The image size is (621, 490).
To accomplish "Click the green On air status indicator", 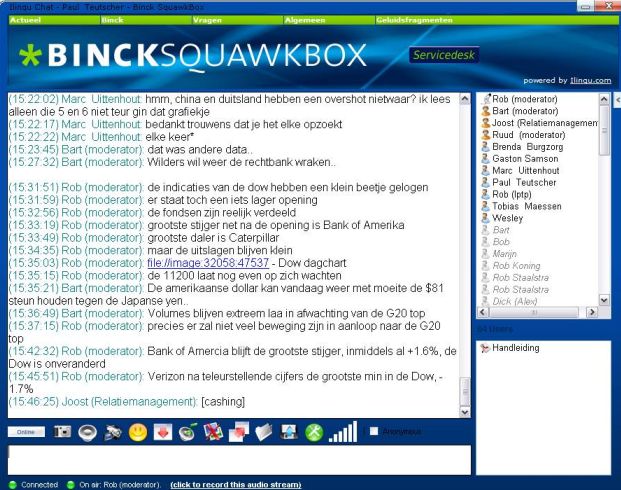I will click(71, 484).
